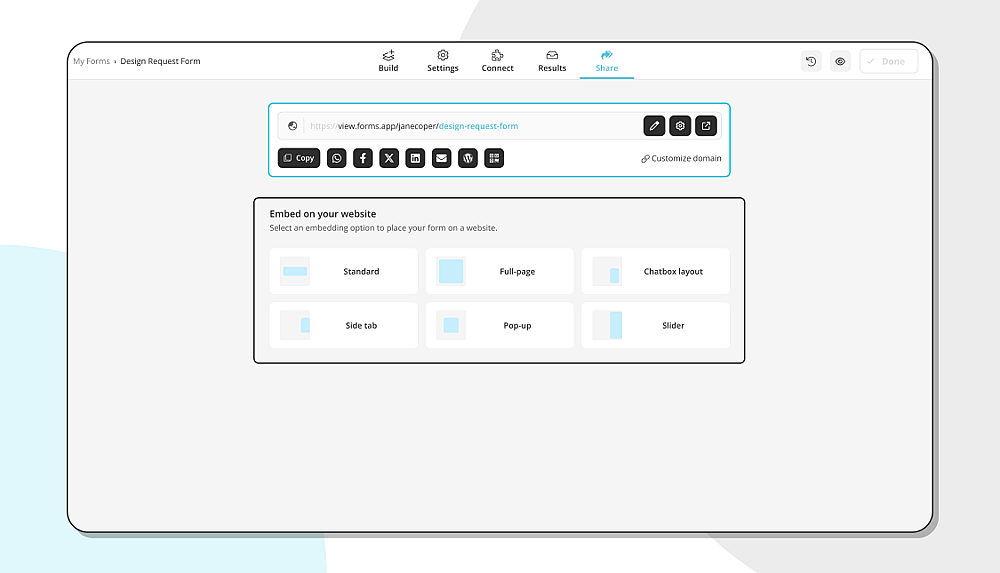Choose the Side tab embed option
Viewport: 1000px width, 573px height.
pos(344,325)
